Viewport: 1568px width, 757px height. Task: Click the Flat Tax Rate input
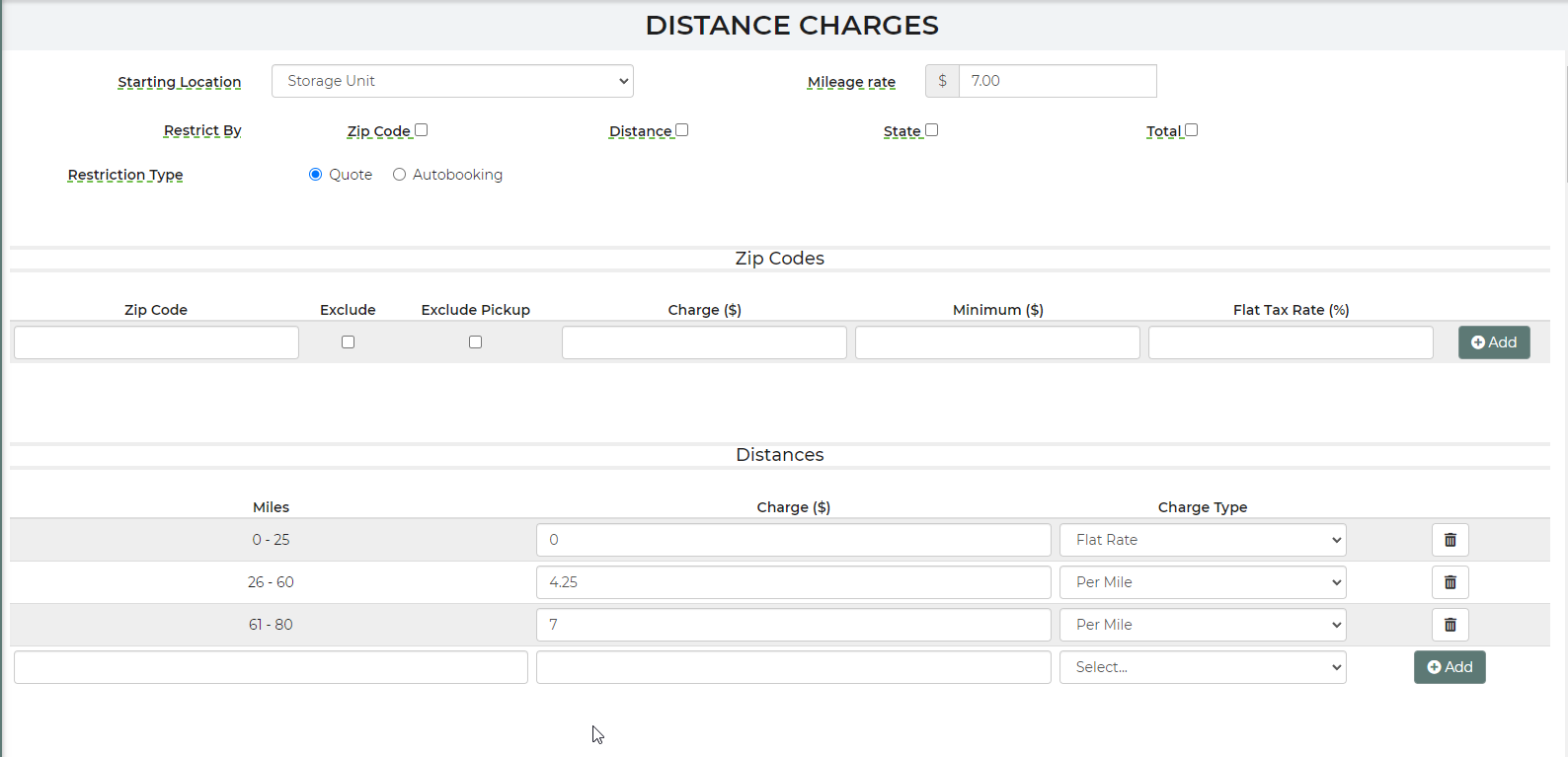[x=1290, y=342]
